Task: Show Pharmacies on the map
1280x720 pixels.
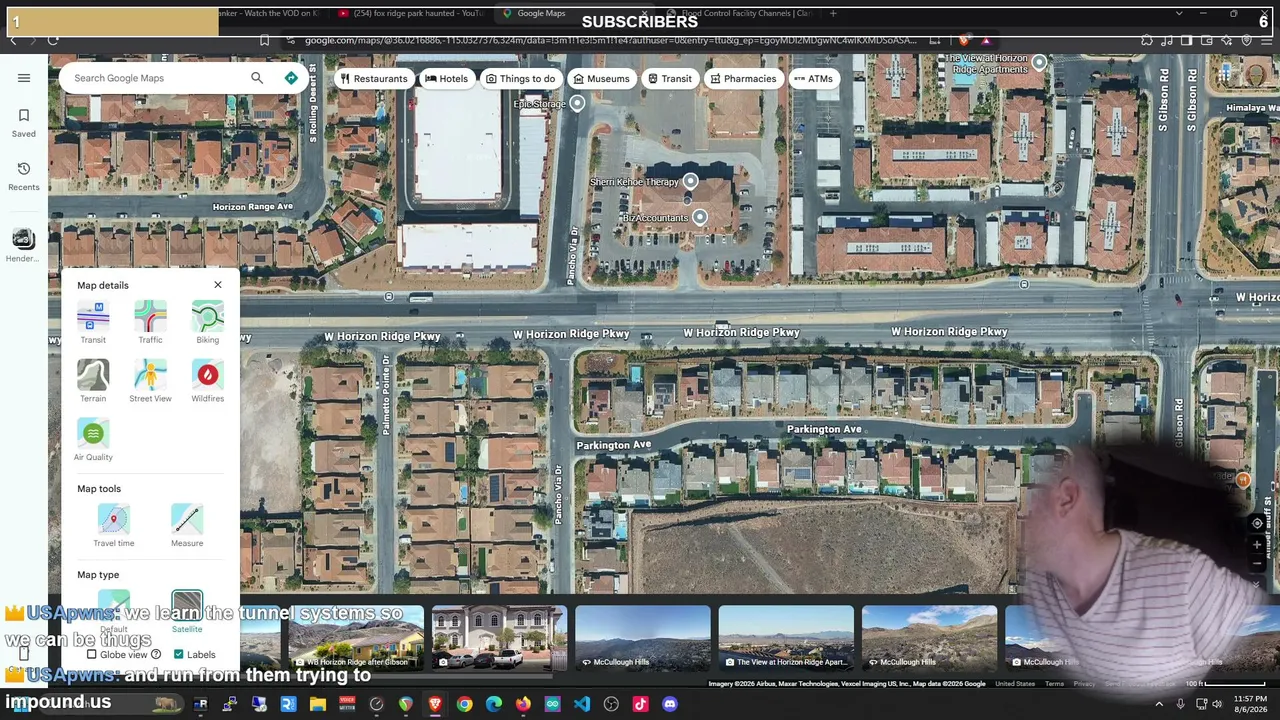Action: [x=742, y=79]
